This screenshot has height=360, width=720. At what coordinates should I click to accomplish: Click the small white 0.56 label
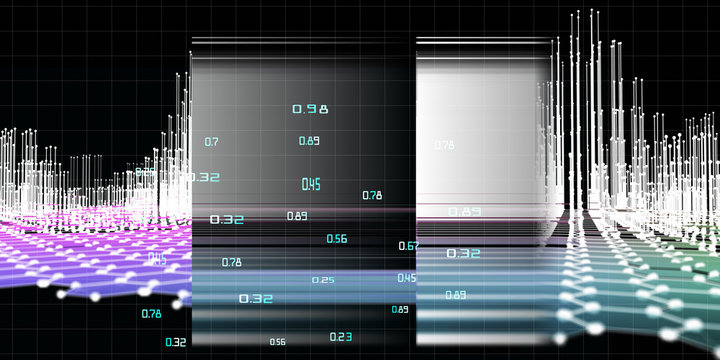point(277,342)
